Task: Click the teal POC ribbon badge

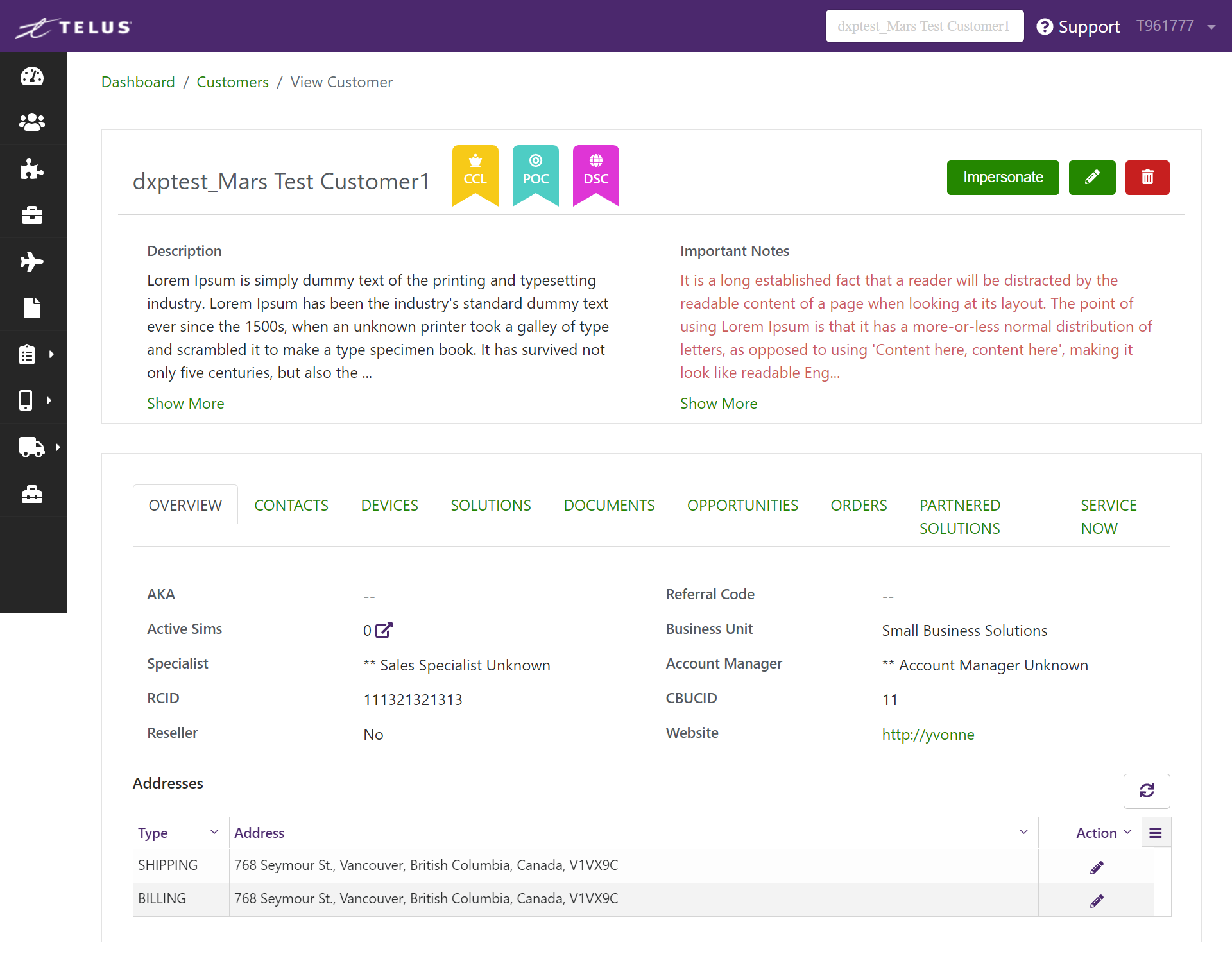Action: click(536, 175)
